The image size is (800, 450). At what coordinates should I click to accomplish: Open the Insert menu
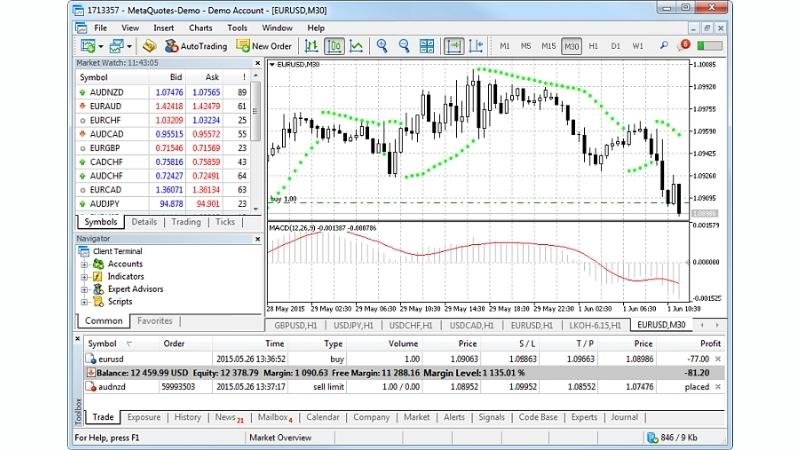tap(164, 28)
